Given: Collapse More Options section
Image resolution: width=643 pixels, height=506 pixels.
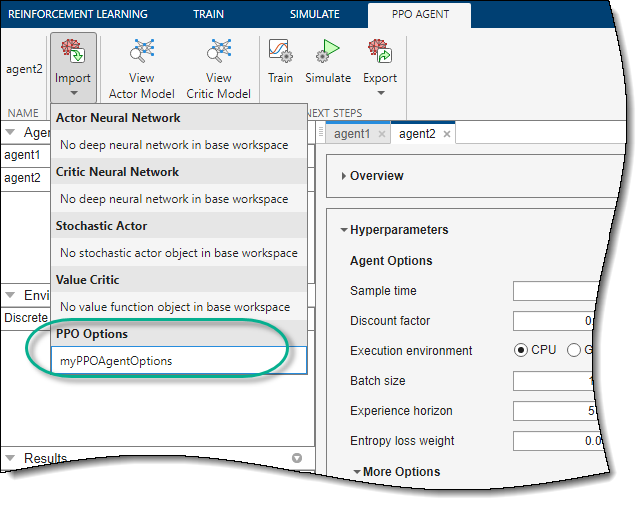Looking at the screenshot, I should coord(358,472).
